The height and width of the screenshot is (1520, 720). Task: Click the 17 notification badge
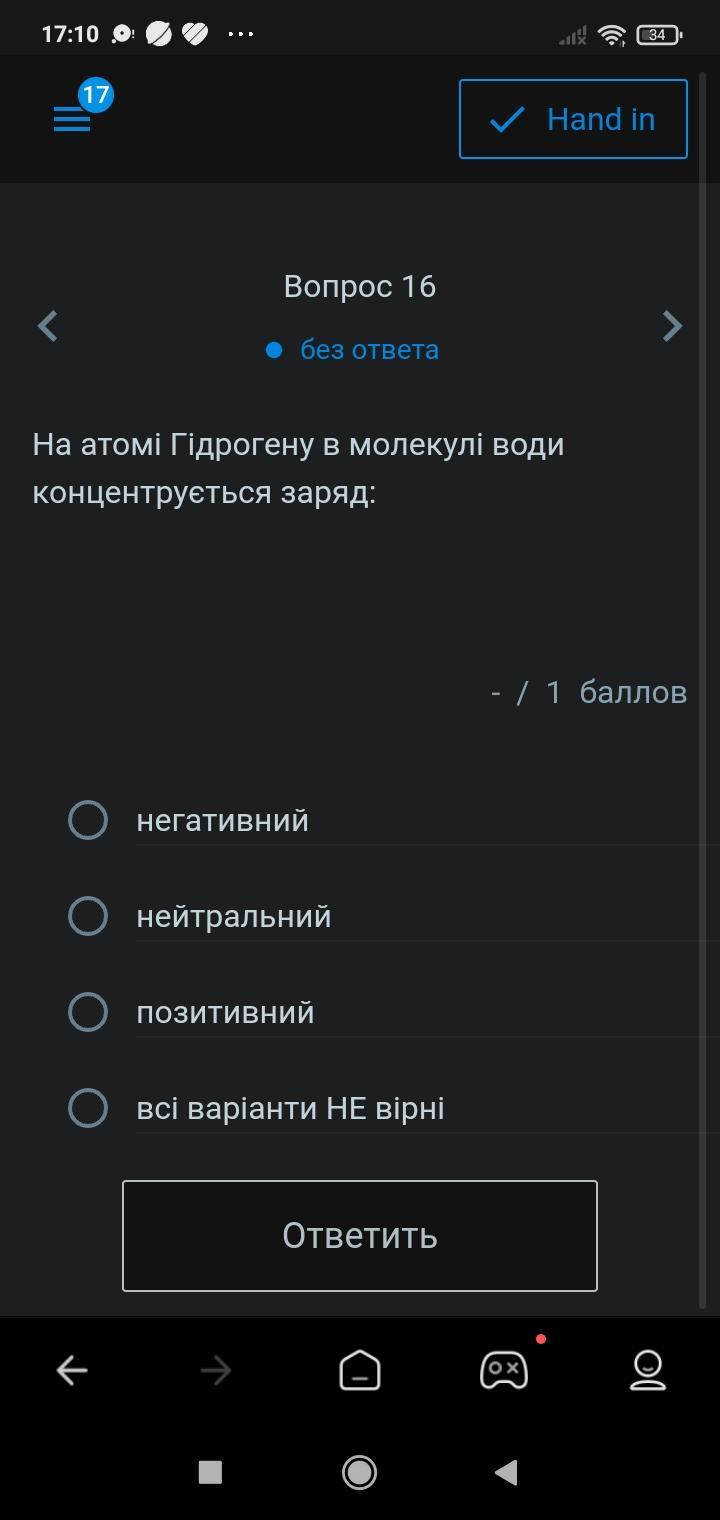[x=95, y=96]
